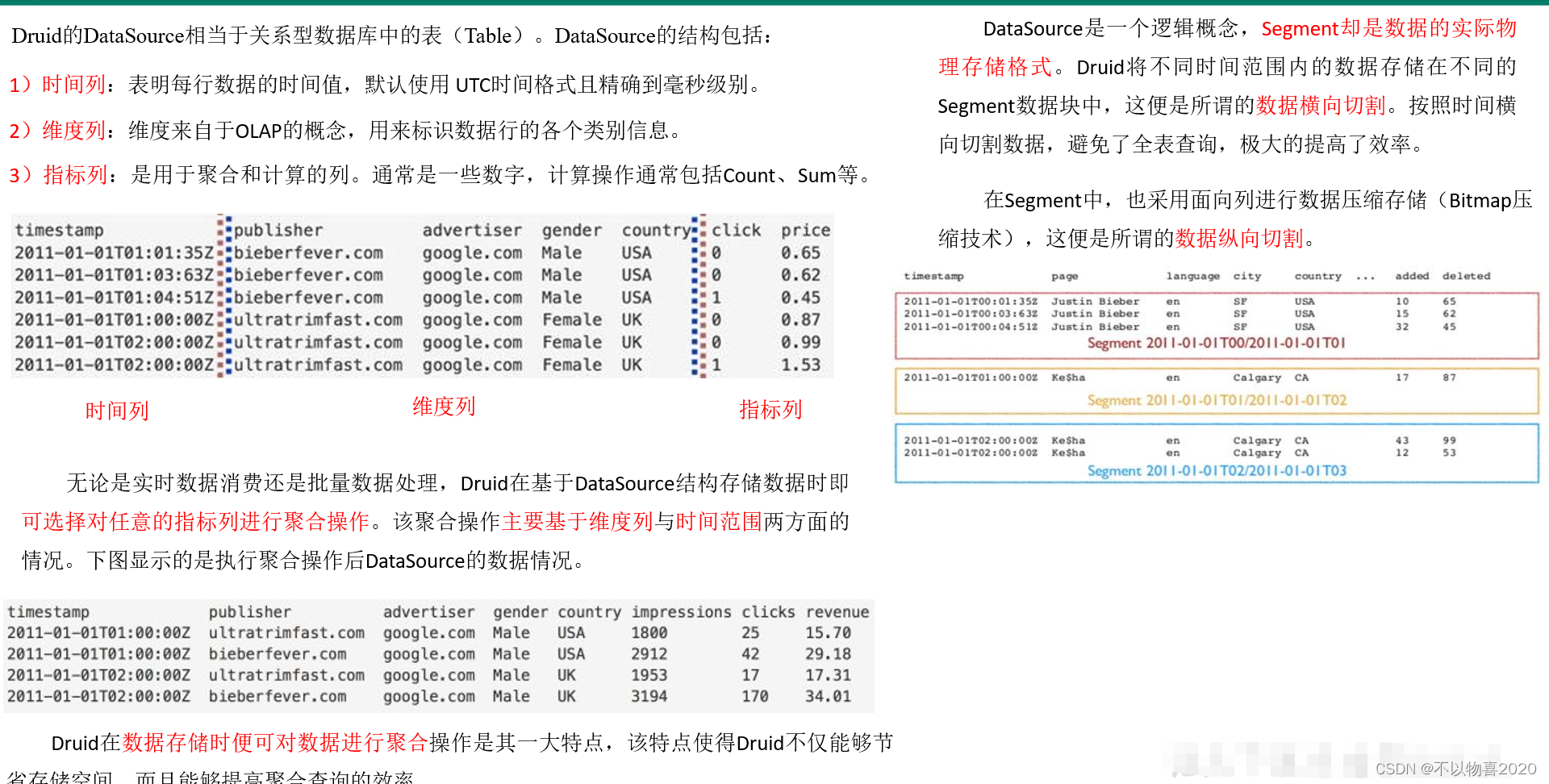The height and width of the screenshot is (784, 1549).
Task: Click impressions value 1953
Action: point(649,675)
